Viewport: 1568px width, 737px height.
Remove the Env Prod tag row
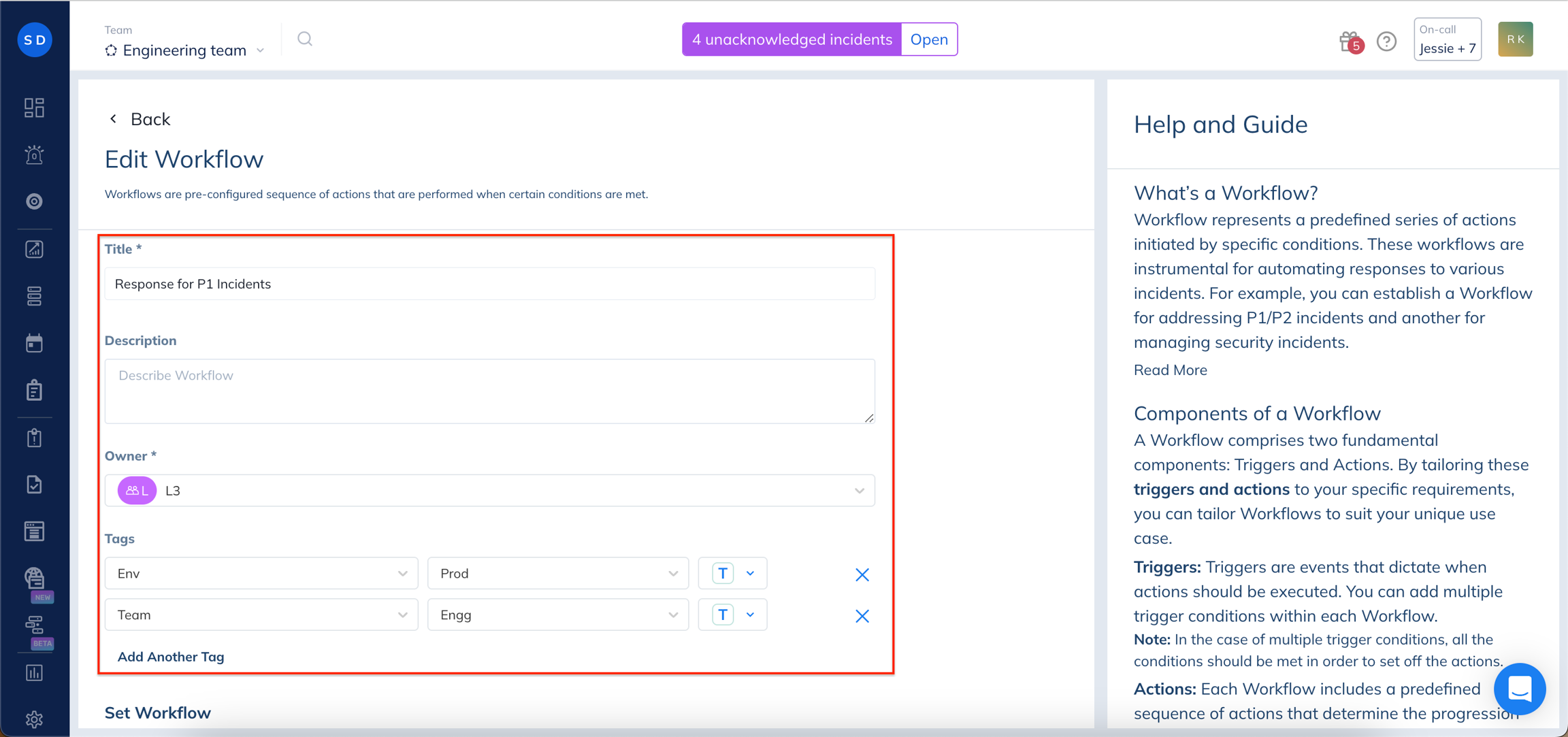(862, 574)
